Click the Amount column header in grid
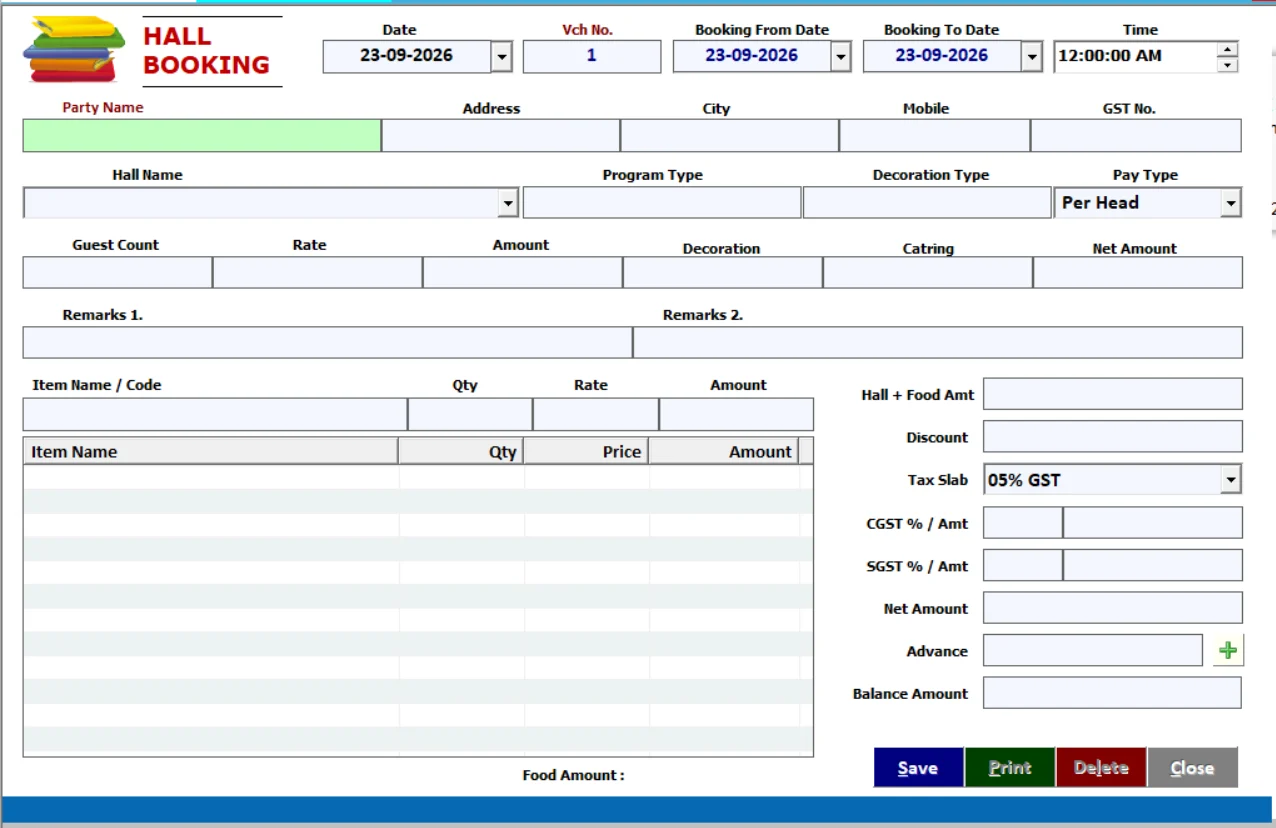 coord(724,451)
